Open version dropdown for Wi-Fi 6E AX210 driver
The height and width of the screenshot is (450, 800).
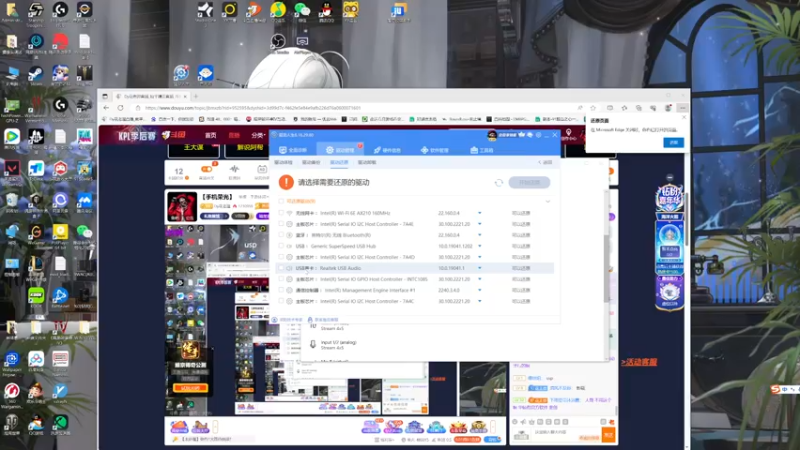[x=480, y=213]
